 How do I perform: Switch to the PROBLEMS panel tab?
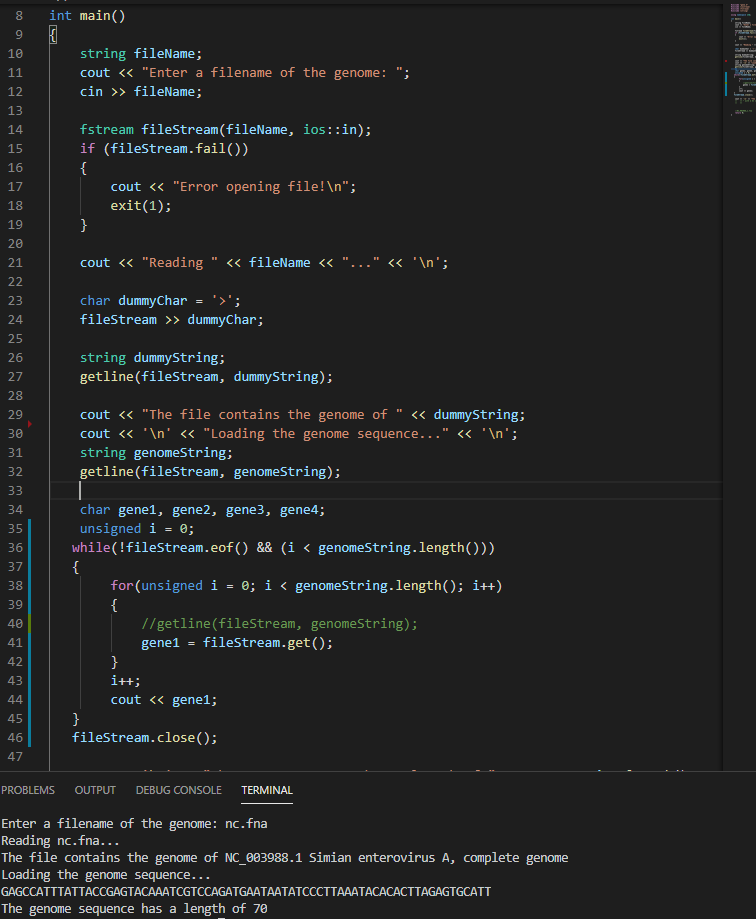(28, 790)
